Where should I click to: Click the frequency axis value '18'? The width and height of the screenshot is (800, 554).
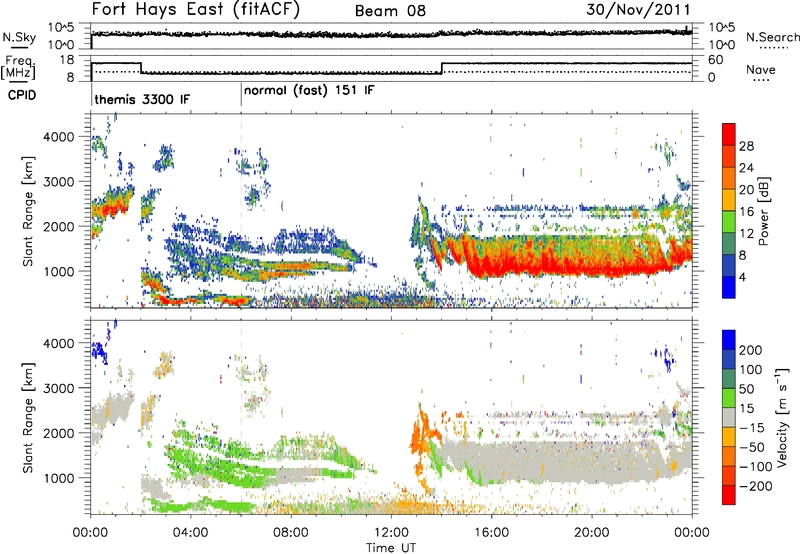67,60
